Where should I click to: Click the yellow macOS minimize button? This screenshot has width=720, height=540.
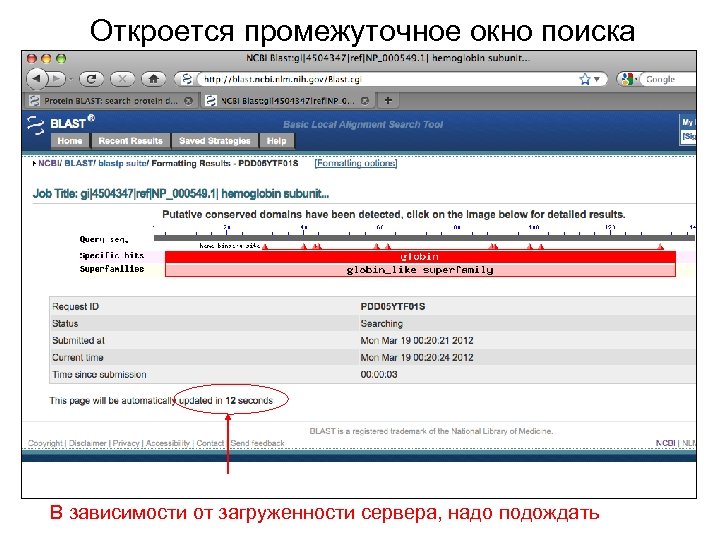click(46, 58)
